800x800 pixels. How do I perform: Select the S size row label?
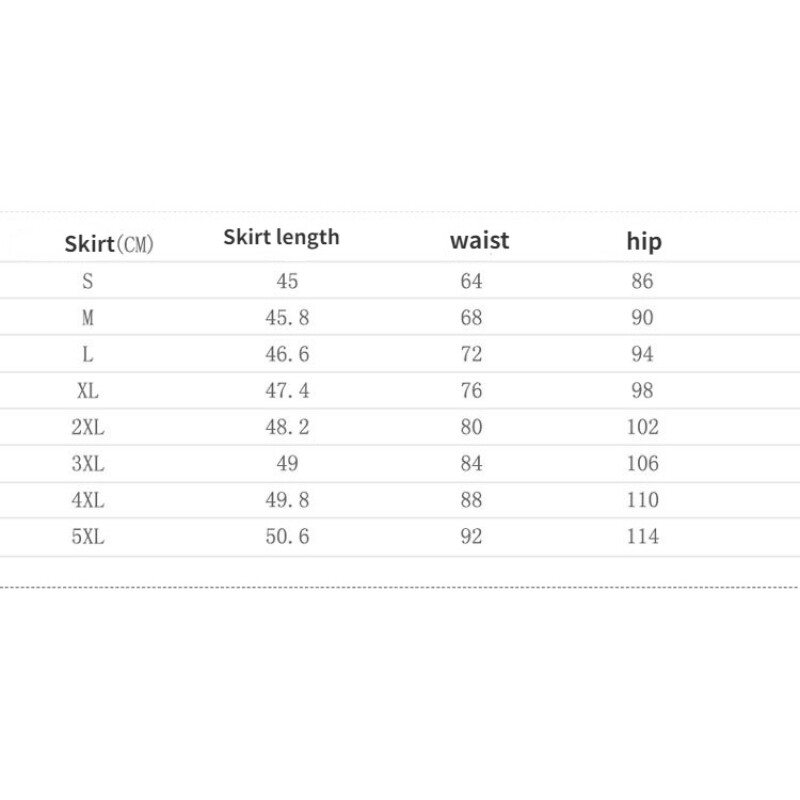point(88,282)
